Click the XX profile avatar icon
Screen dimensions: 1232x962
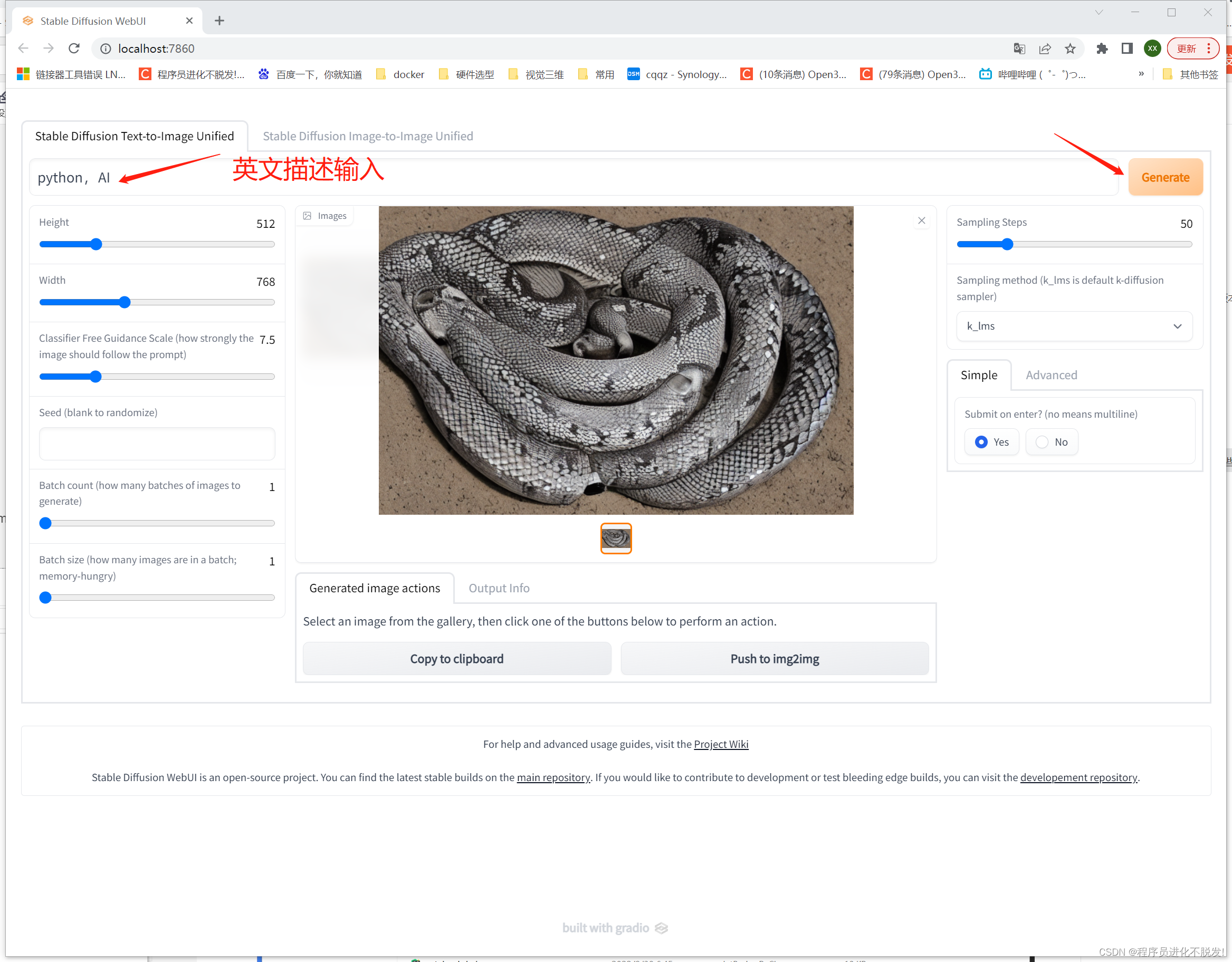1152,49
